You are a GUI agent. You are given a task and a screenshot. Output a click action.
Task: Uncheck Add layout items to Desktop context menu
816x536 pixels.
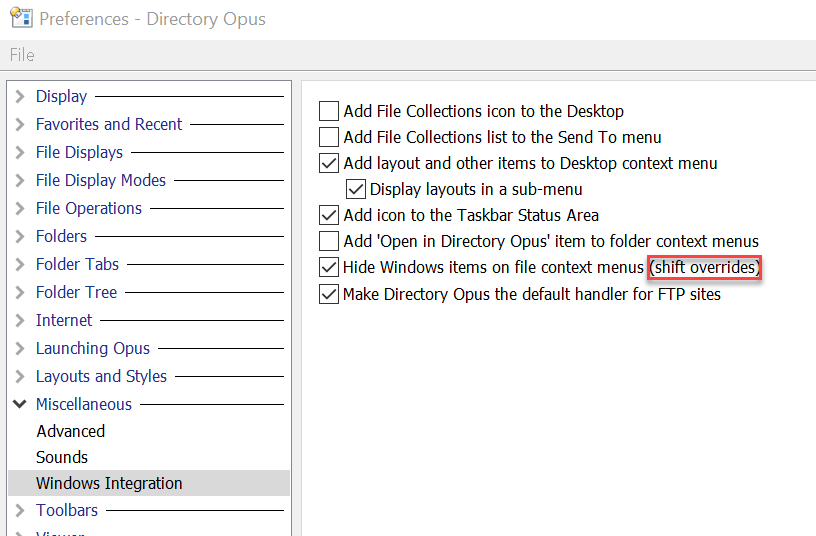pos(329,163)
